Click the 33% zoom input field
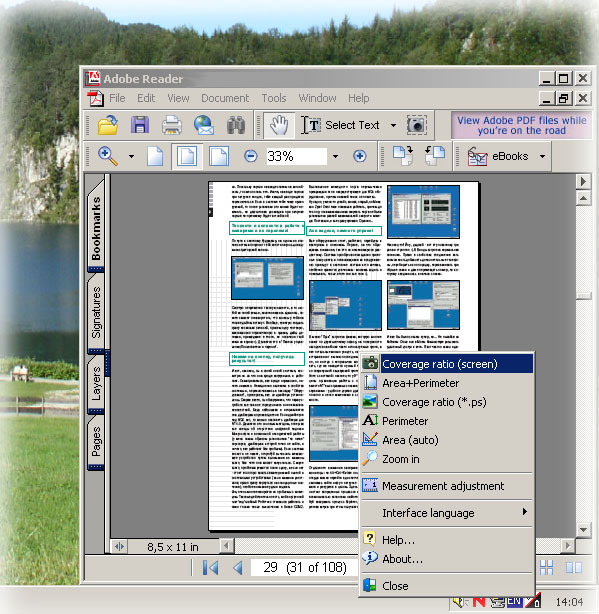Screen dimensions: 599x614 click(x=296, y=156)
